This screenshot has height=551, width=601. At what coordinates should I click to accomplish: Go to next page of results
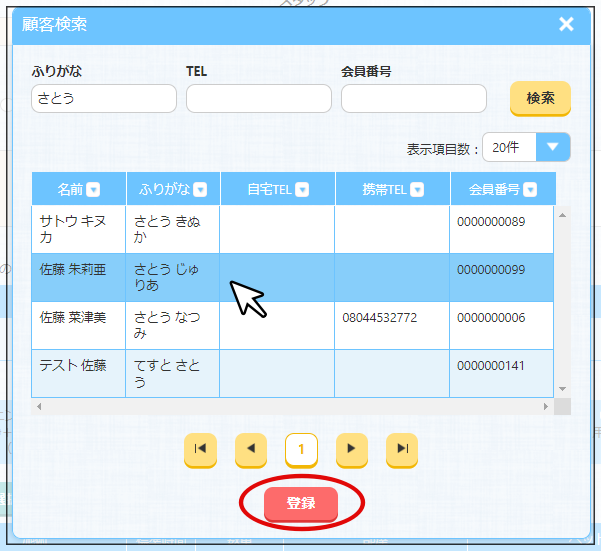[x=350, y=450]
